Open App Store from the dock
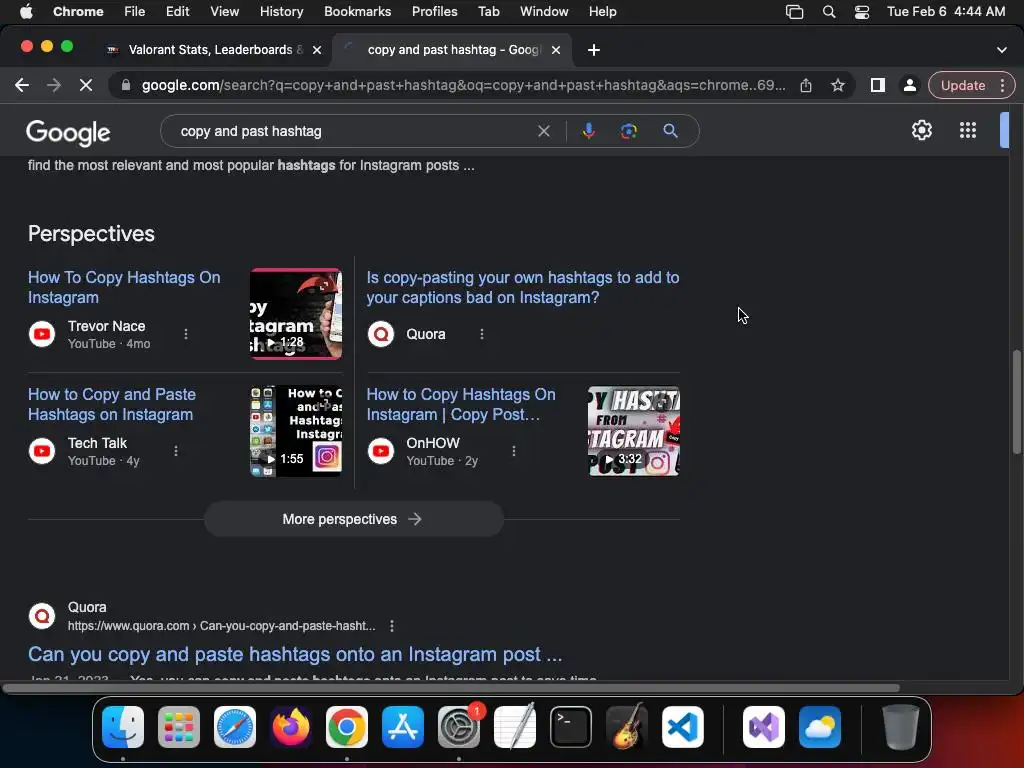 tap(402, 727)
